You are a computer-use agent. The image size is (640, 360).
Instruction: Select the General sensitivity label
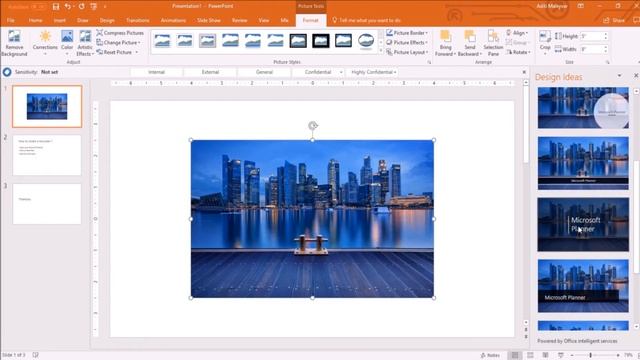pos(264,72)
